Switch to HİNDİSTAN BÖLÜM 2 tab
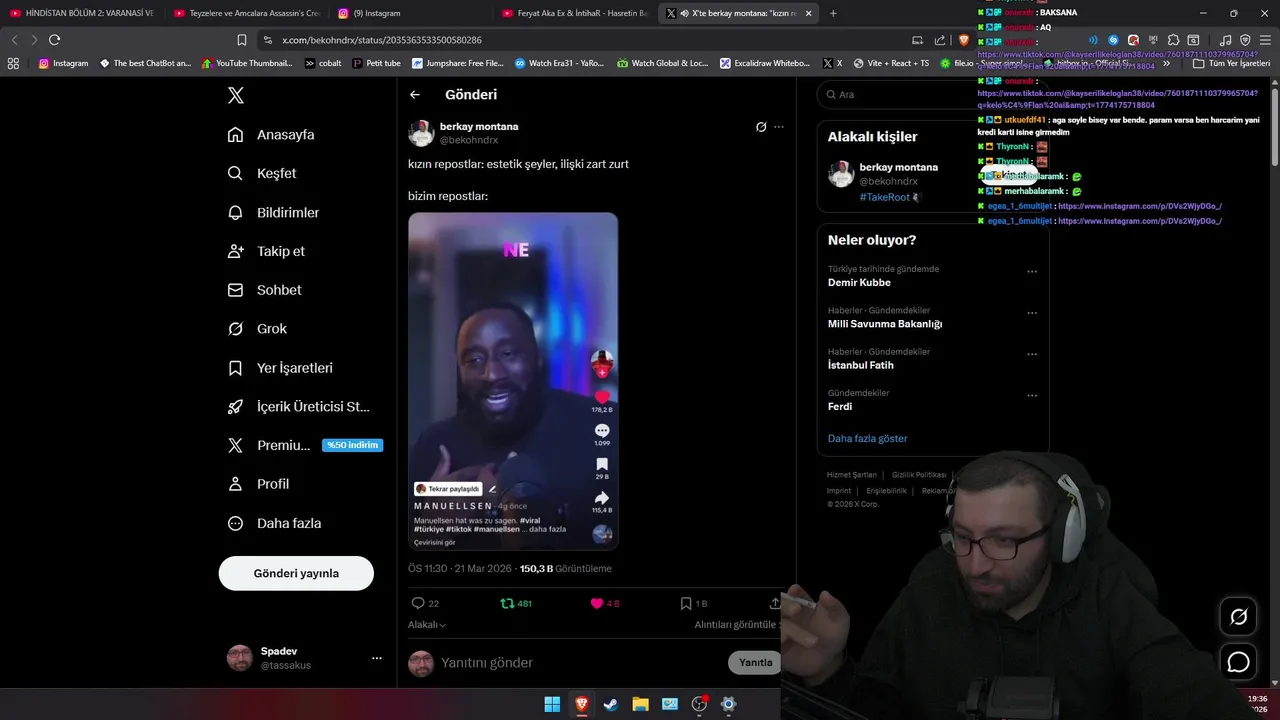Viewport: 1280px width, 720px height. (x=82, y=13)
